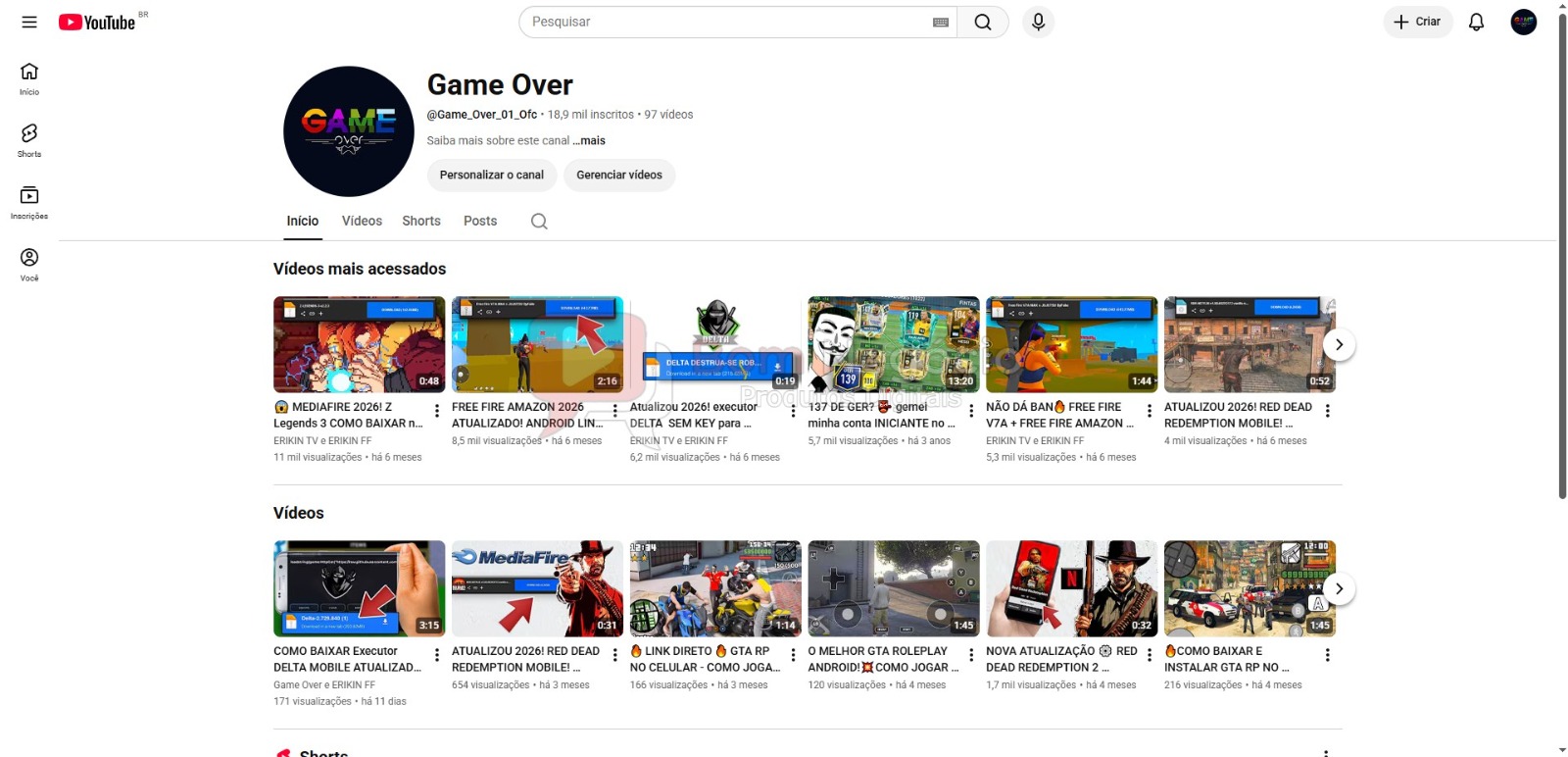Viewport: 1568px width, 757px height.
Task: Click the 97 vídeos count
Action: coord(668,115)
